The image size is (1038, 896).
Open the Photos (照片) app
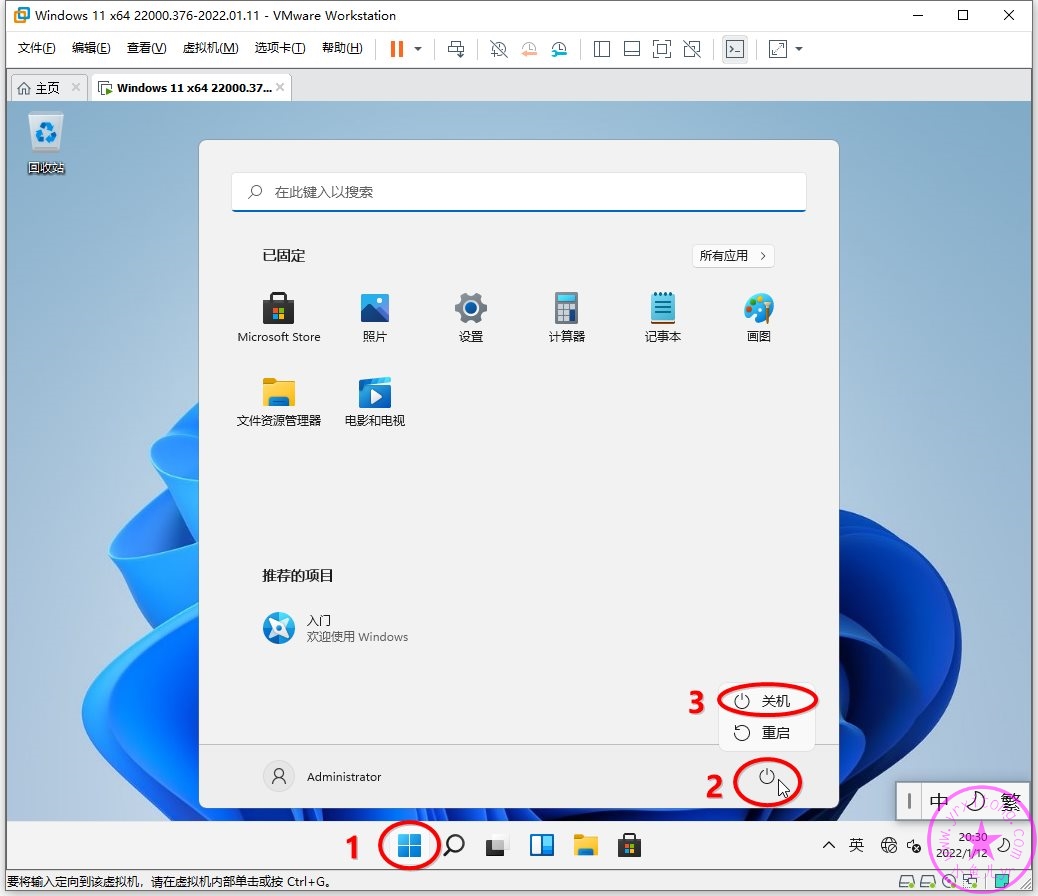click(x=375, y=317)
